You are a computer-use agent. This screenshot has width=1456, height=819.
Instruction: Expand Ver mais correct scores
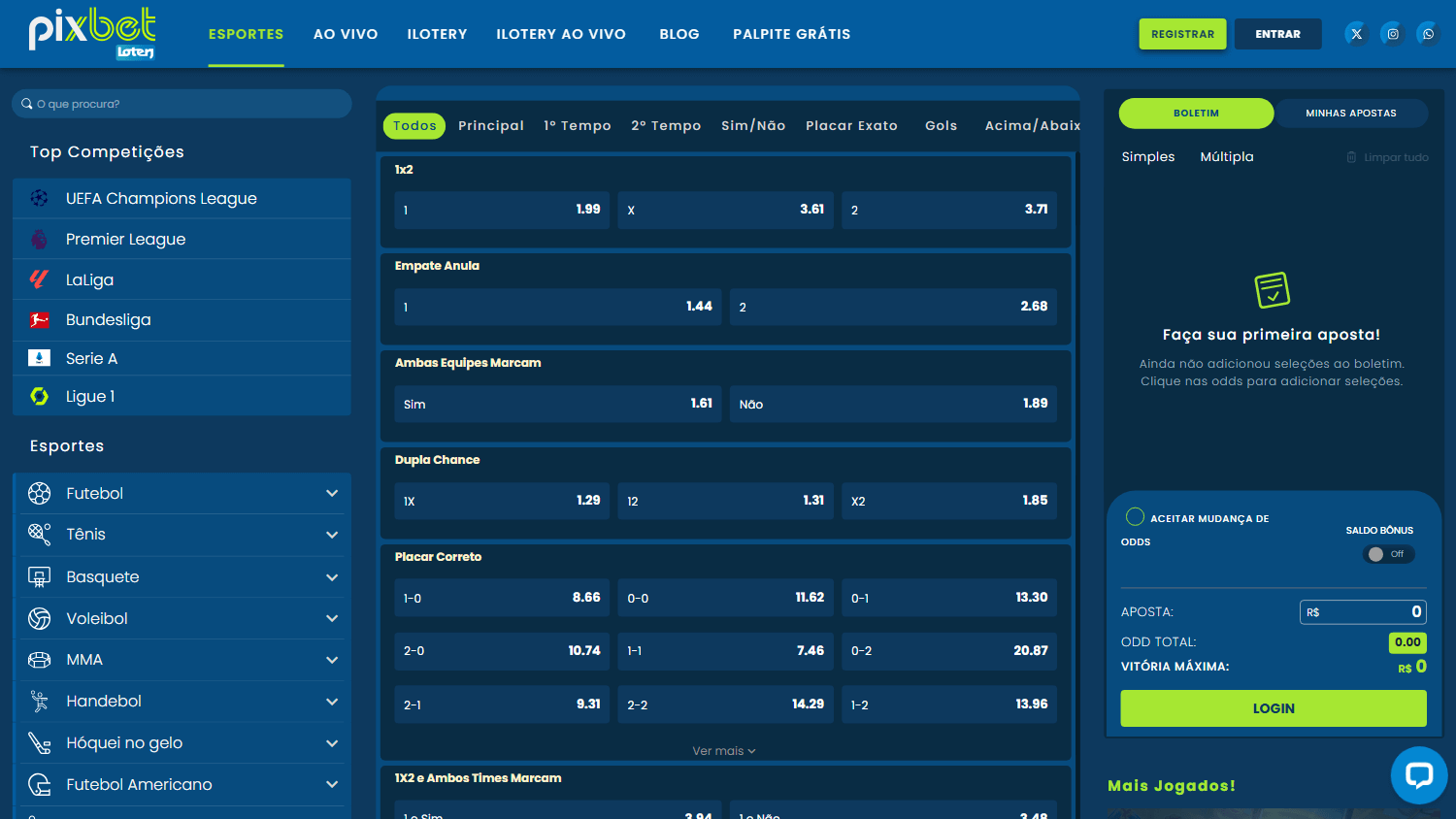pos(724,751)
